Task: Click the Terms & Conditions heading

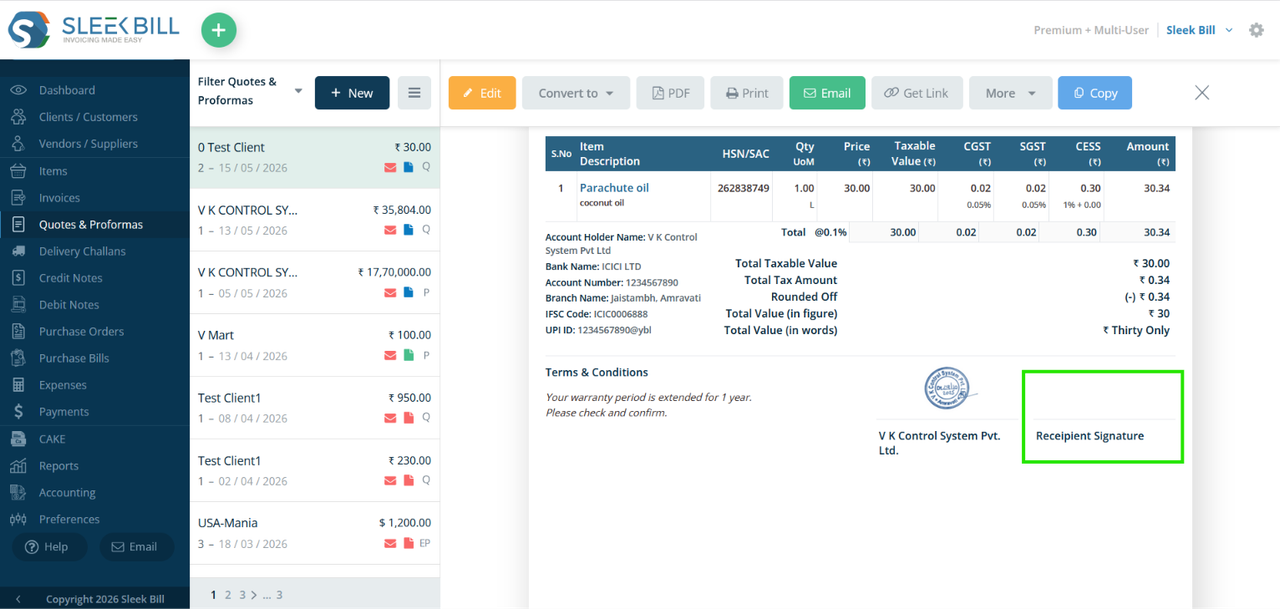Action: 597,372
